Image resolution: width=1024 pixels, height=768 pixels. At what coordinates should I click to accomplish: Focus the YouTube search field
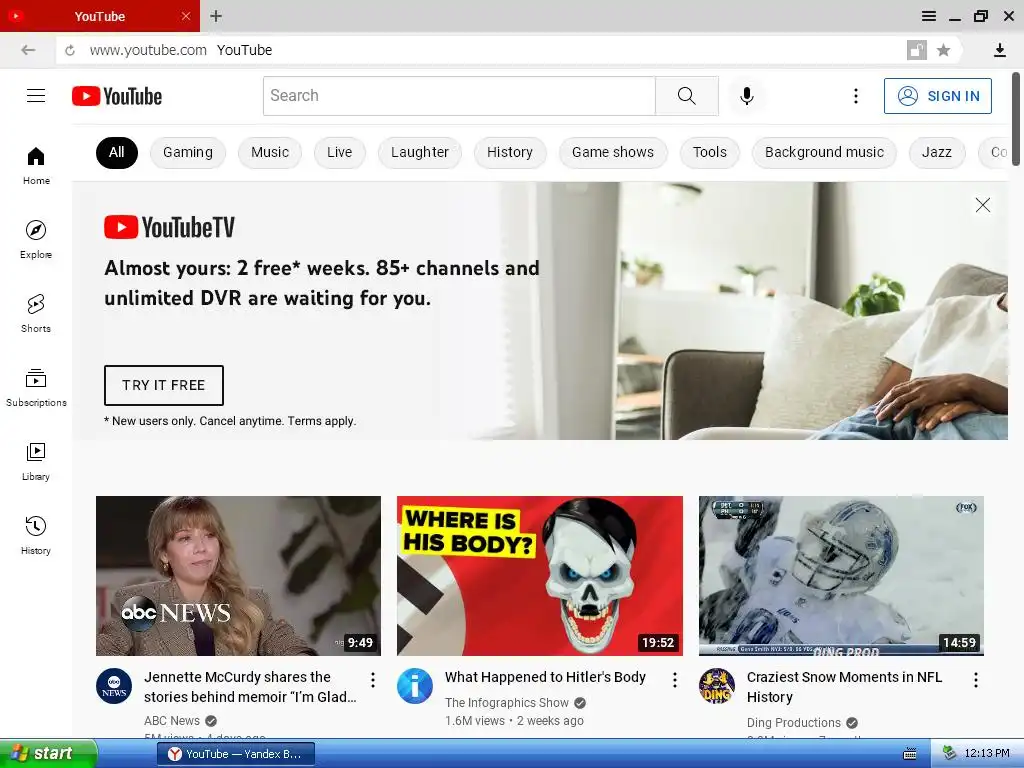459,96
